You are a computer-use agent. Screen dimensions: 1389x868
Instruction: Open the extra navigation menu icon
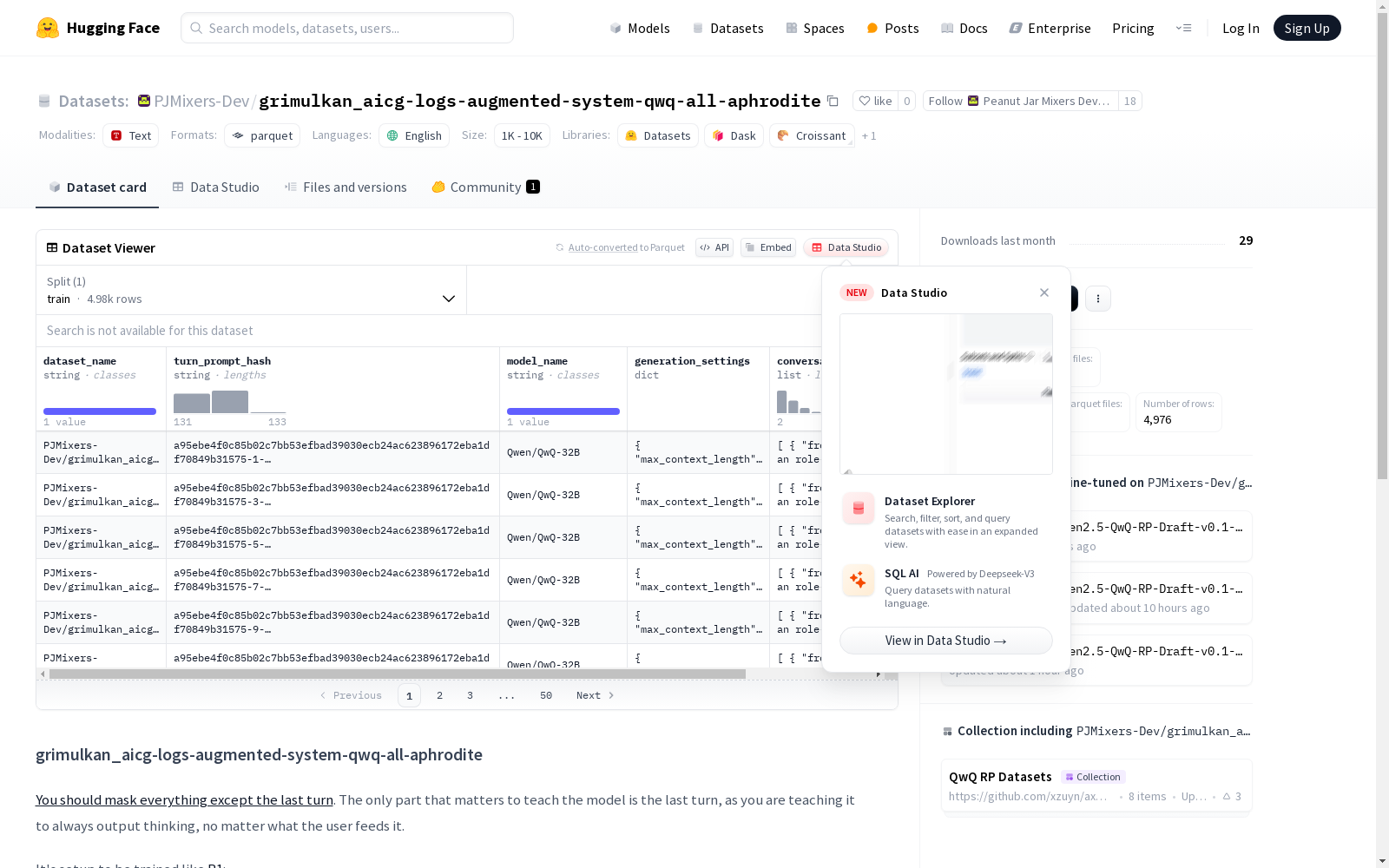[x=1183, y=28]
